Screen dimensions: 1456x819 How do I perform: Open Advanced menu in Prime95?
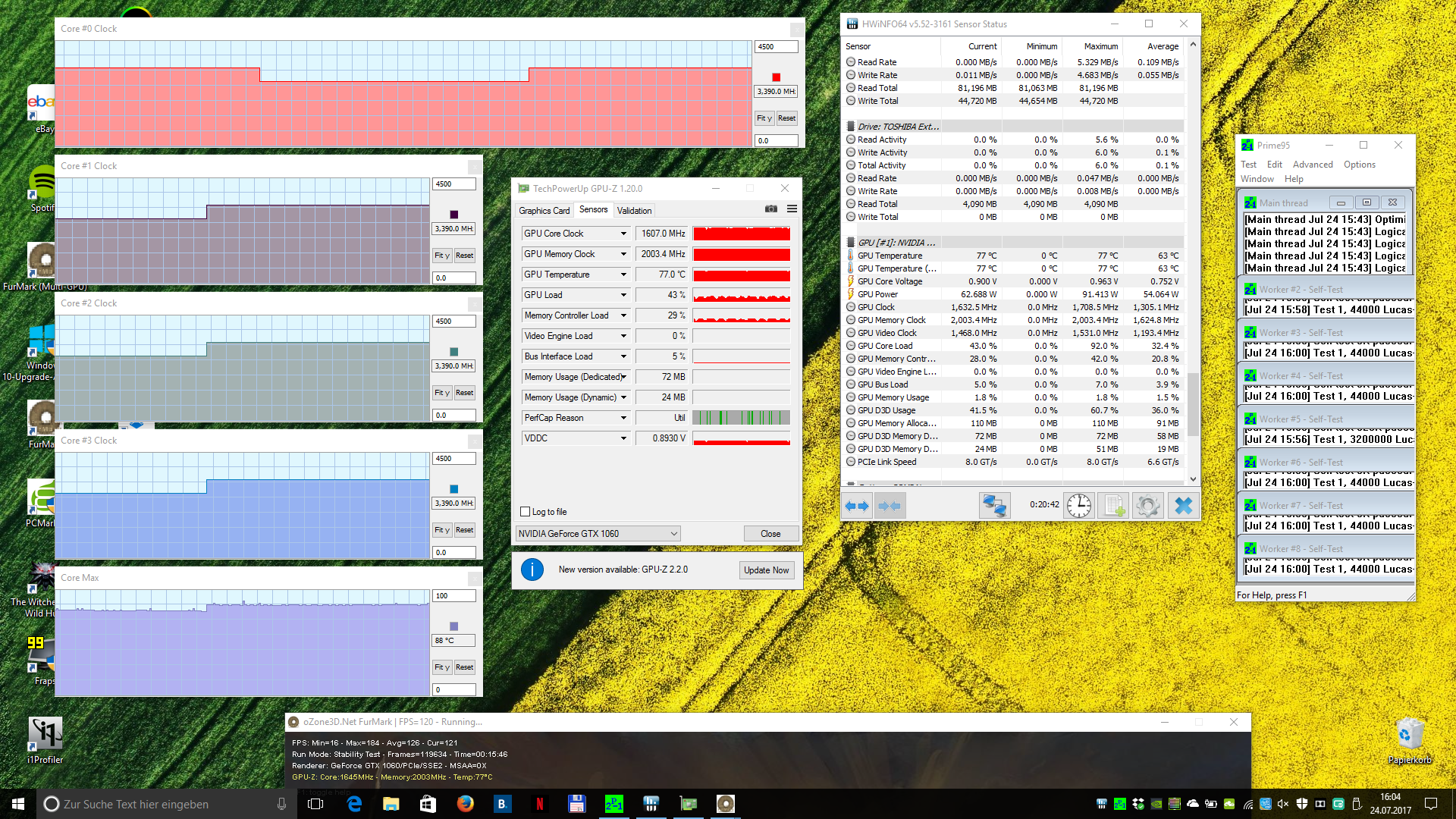[x=1312, y=165]
